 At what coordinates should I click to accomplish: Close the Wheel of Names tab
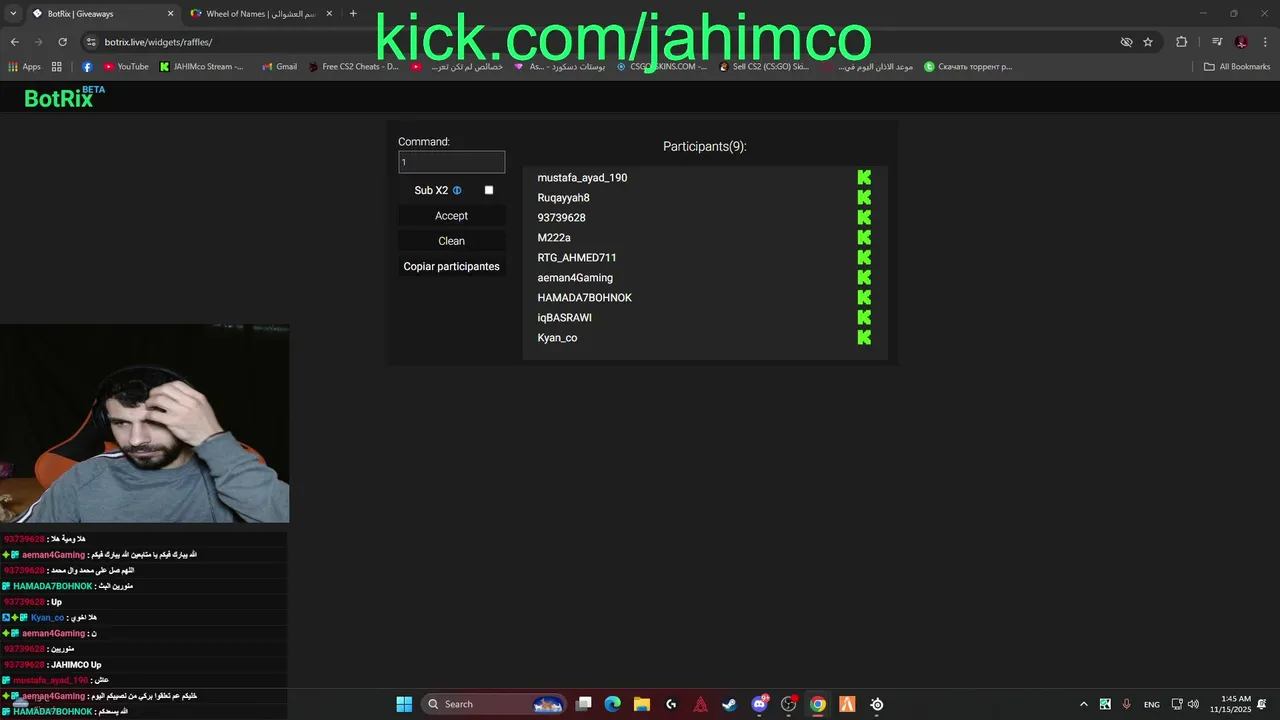pos(329,14)
